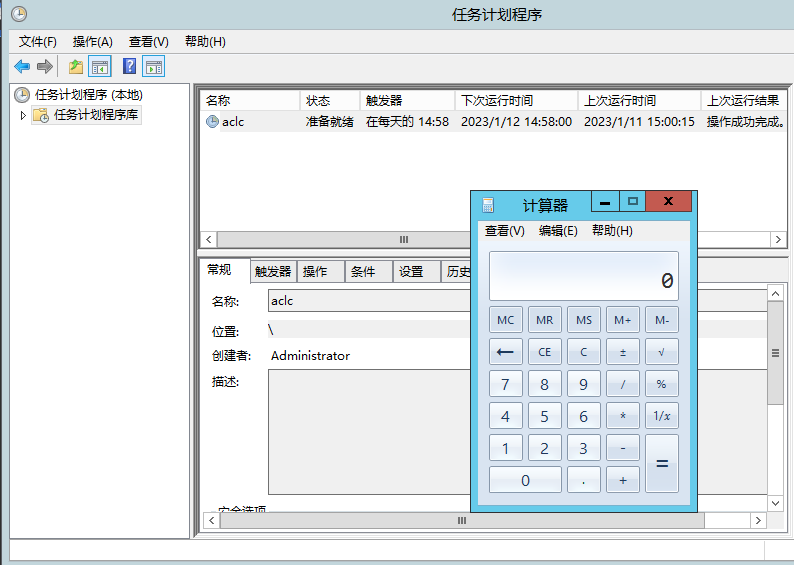The image size is (794, 565).
Task: Click the details pane scroll left arrow
Action: pos(212,520)
